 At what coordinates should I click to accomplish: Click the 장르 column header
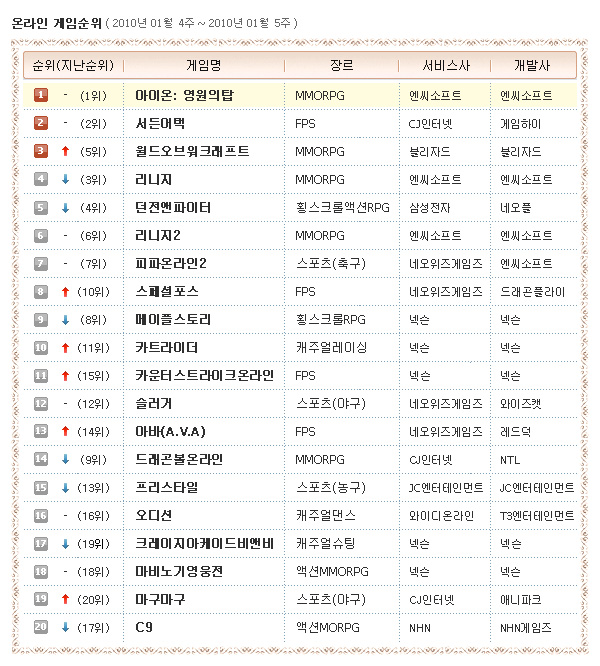[x=341, y=66]
